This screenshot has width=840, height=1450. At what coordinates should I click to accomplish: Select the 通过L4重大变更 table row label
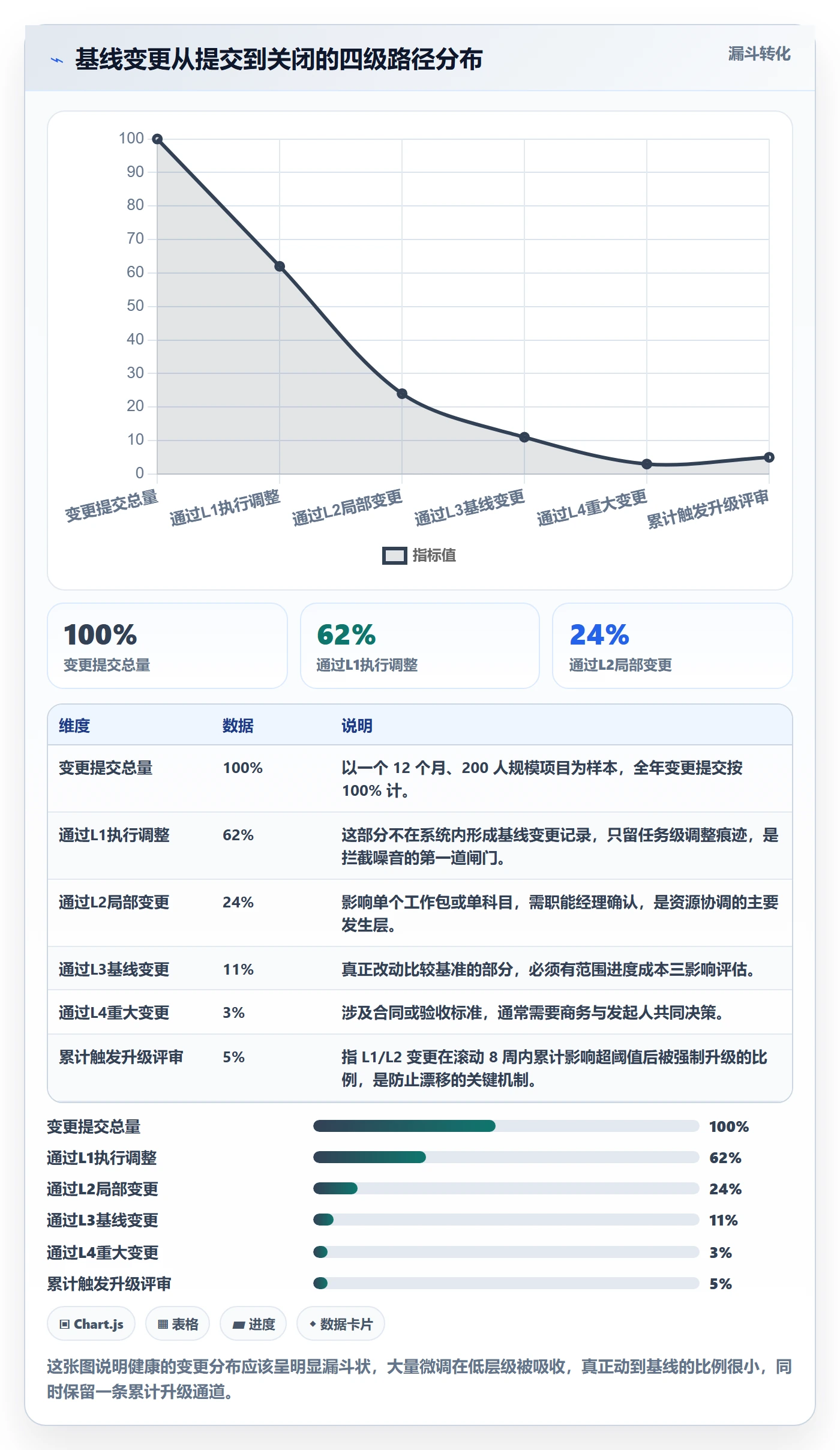pos(114,1012)
